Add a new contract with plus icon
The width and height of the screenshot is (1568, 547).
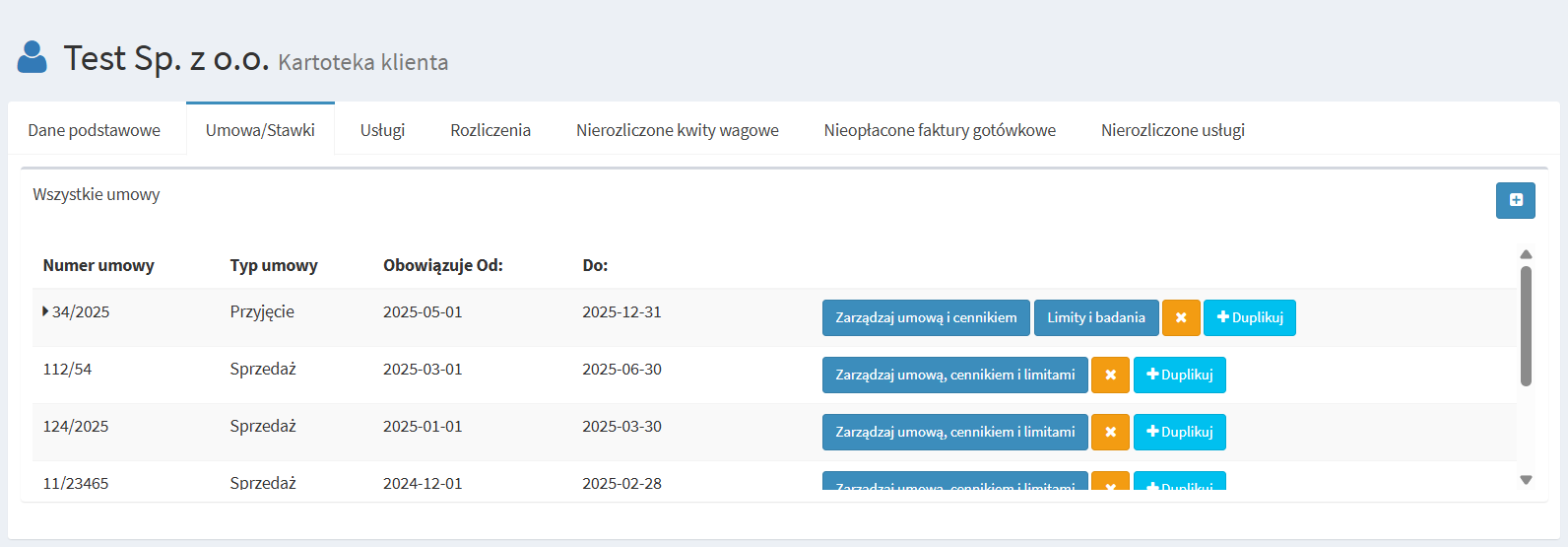point(1515,200)
